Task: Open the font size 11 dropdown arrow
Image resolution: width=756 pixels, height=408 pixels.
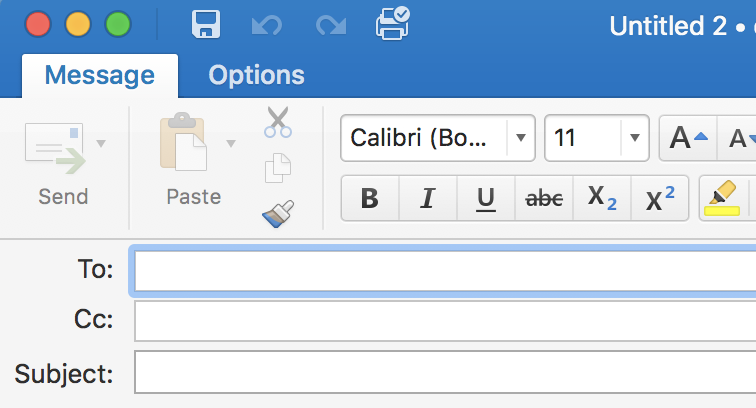Action: [x=635, y=138]
